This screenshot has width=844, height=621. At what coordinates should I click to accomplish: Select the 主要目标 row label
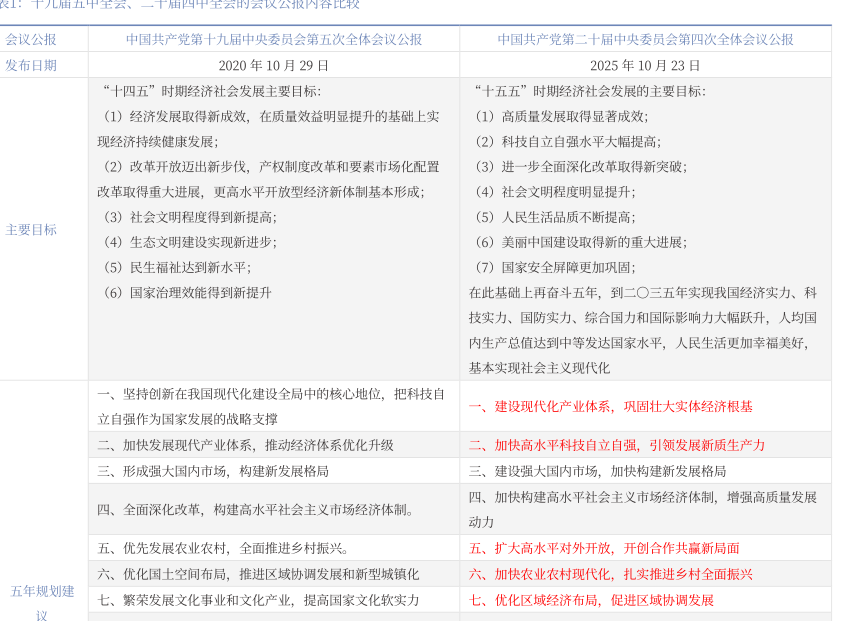point(31,229)
